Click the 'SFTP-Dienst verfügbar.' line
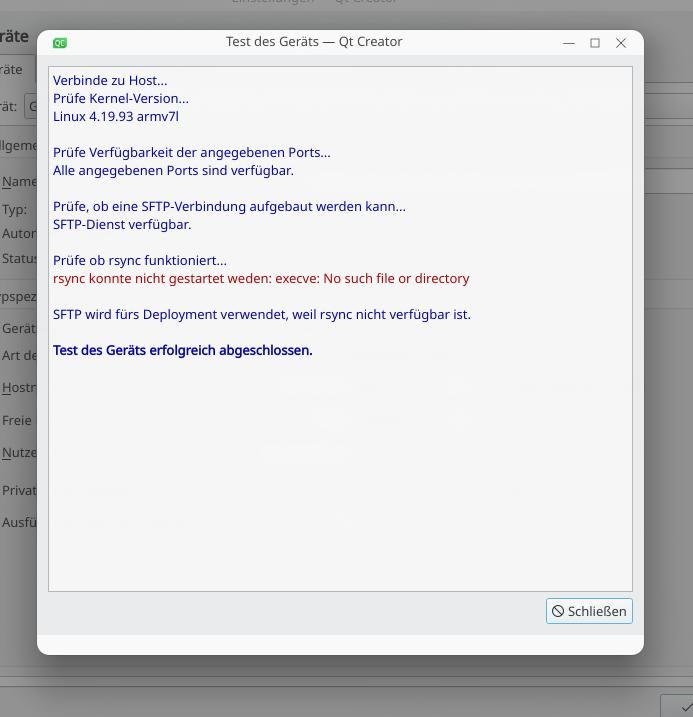 122,224
